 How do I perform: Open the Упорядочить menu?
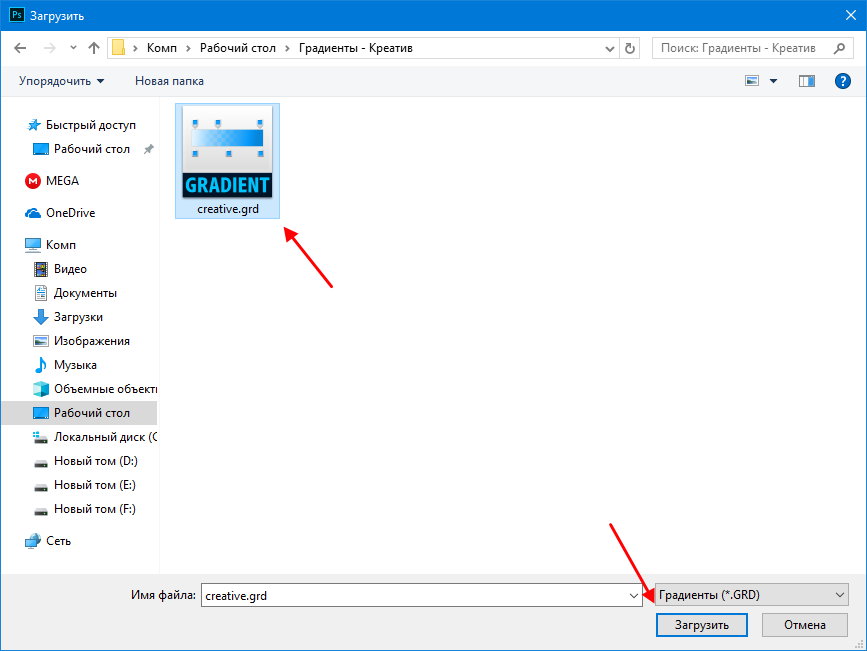coord(61,81)
